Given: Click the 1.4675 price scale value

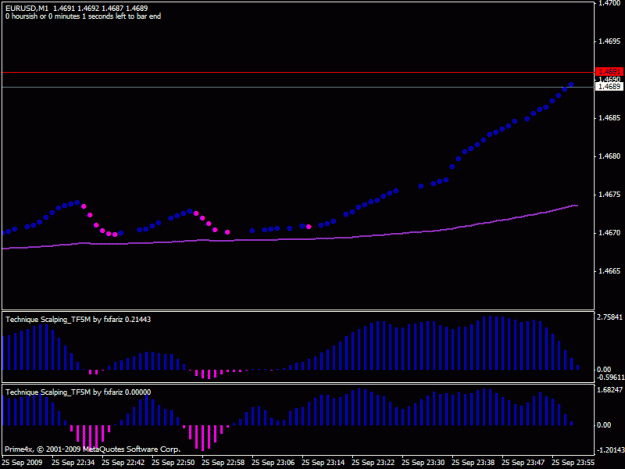Looking at the screenshot, I should [609, 194].
